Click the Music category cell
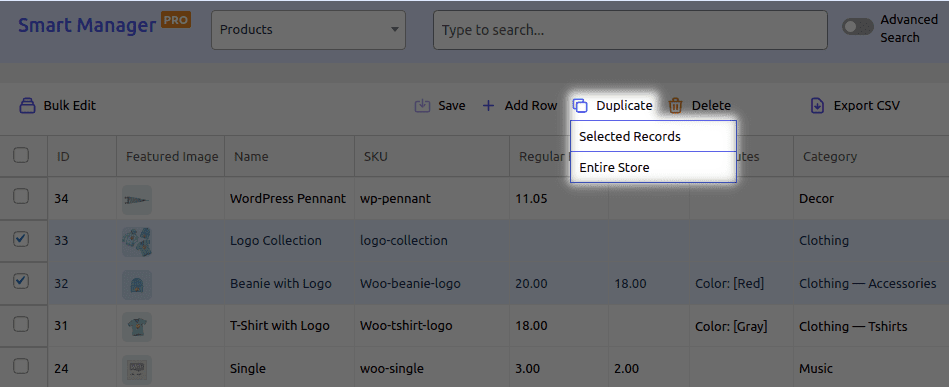Screen dimensions: 949x387 click(x=871, y=368)
